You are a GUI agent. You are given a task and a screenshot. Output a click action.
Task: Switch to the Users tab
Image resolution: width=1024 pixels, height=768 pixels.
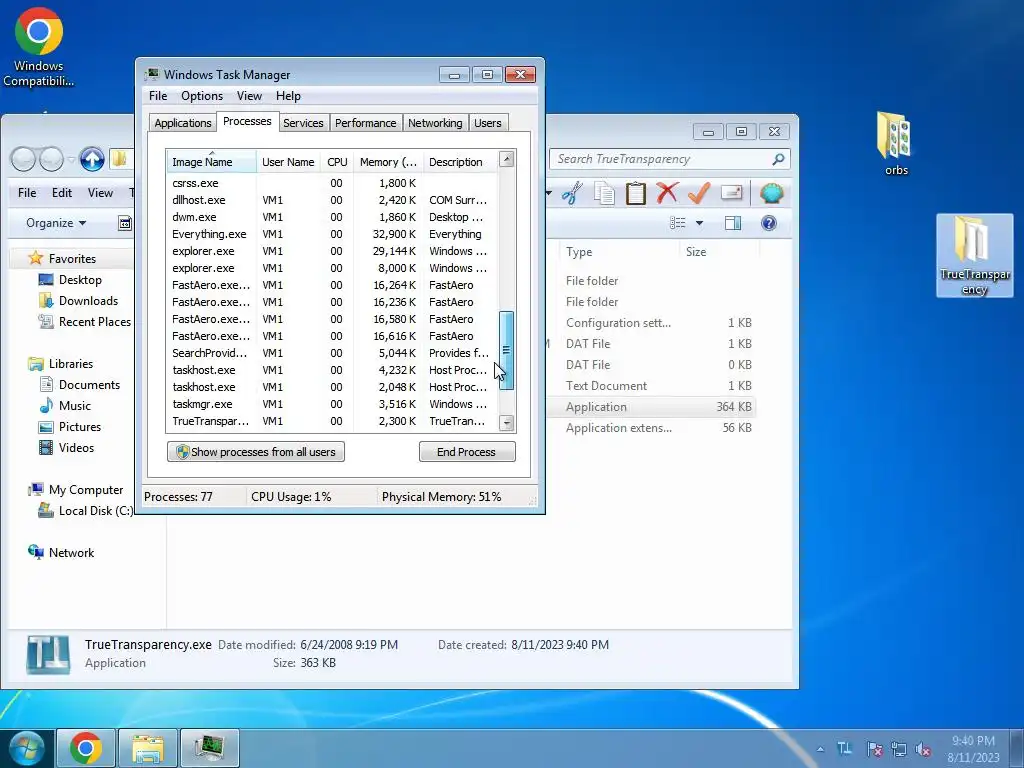487,123
